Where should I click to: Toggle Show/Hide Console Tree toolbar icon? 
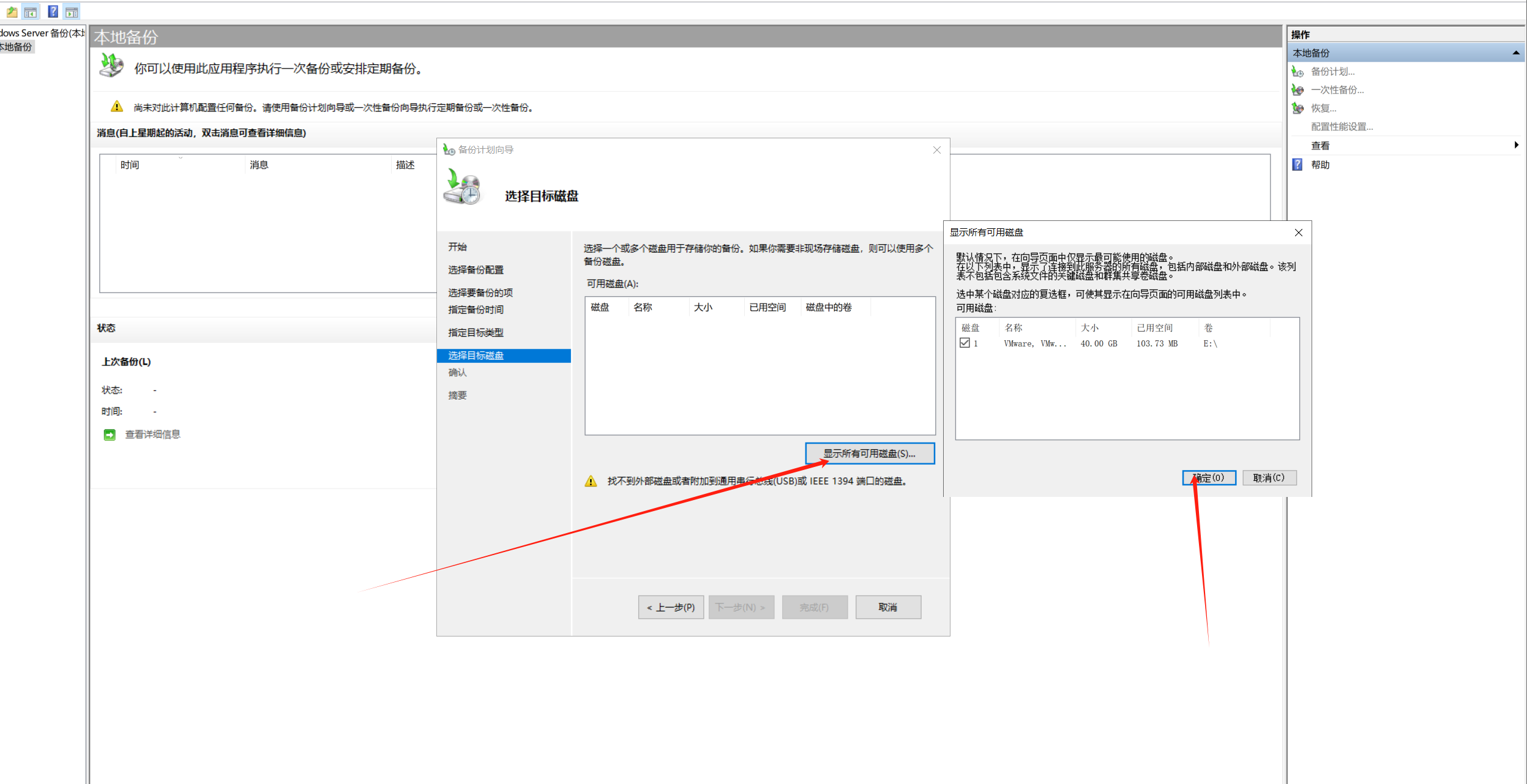pyautogui.click(x=31, y=12)
